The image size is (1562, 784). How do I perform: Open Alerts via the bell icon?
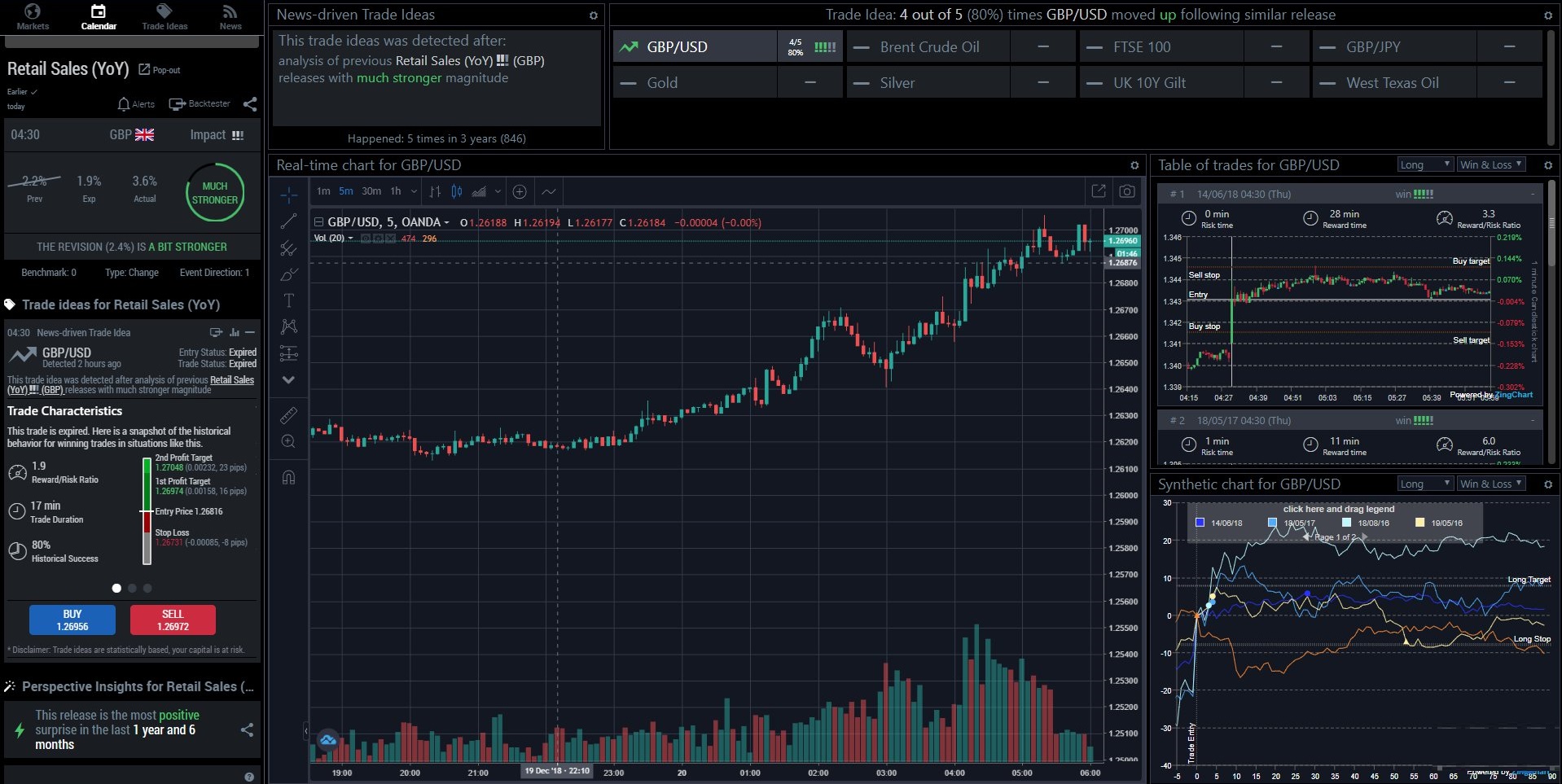click(125, 104)
